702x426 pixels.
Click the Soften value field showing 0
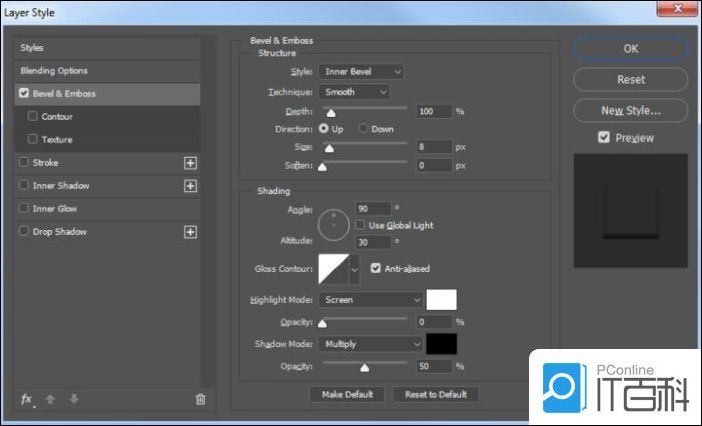coord(434,166)
